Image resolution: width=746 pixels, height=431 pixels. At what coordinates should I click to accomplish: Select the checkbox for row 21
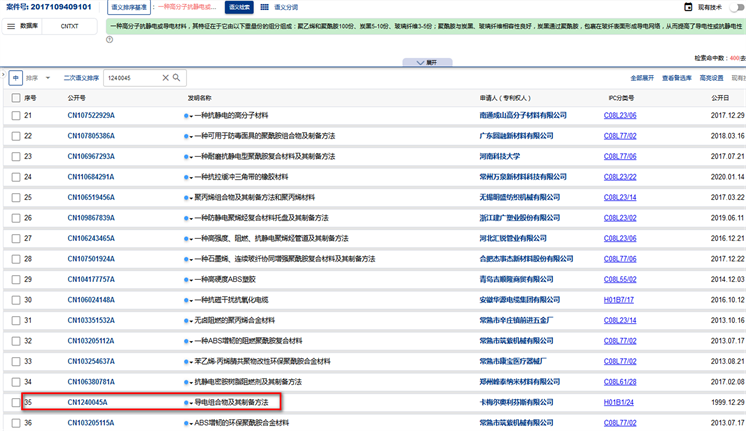pyautogui.click(x=15, y=115)
